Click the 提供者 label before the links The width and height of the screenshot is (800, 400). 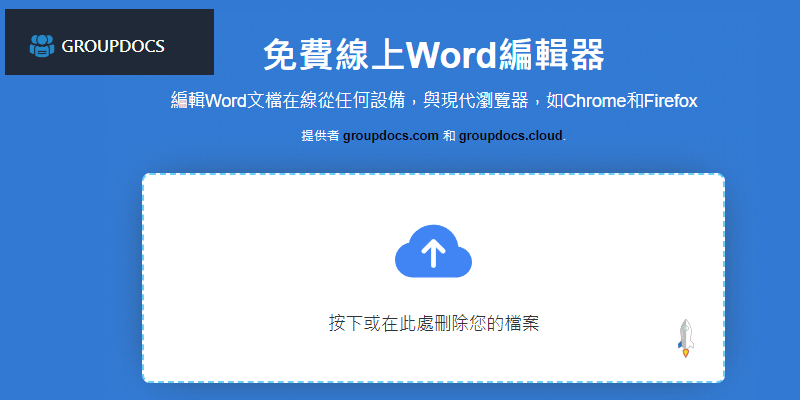[320, 135]
